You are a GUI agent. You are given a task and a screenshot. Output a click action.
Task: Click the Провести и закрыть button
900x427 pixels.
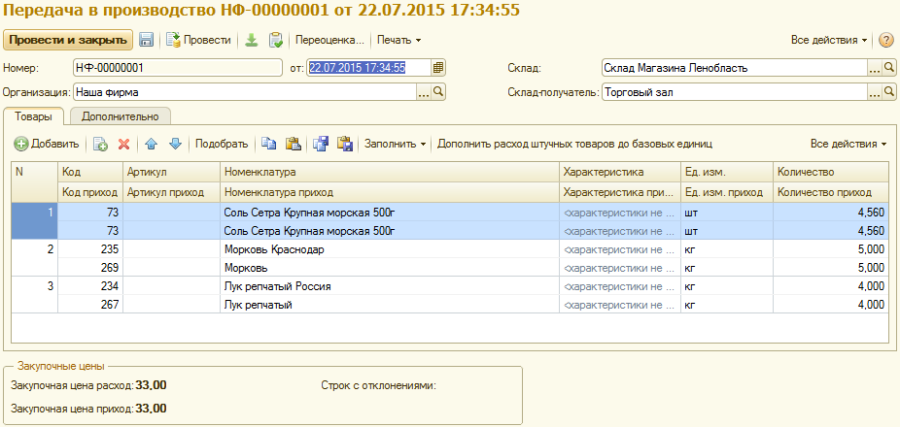[69, 40]
